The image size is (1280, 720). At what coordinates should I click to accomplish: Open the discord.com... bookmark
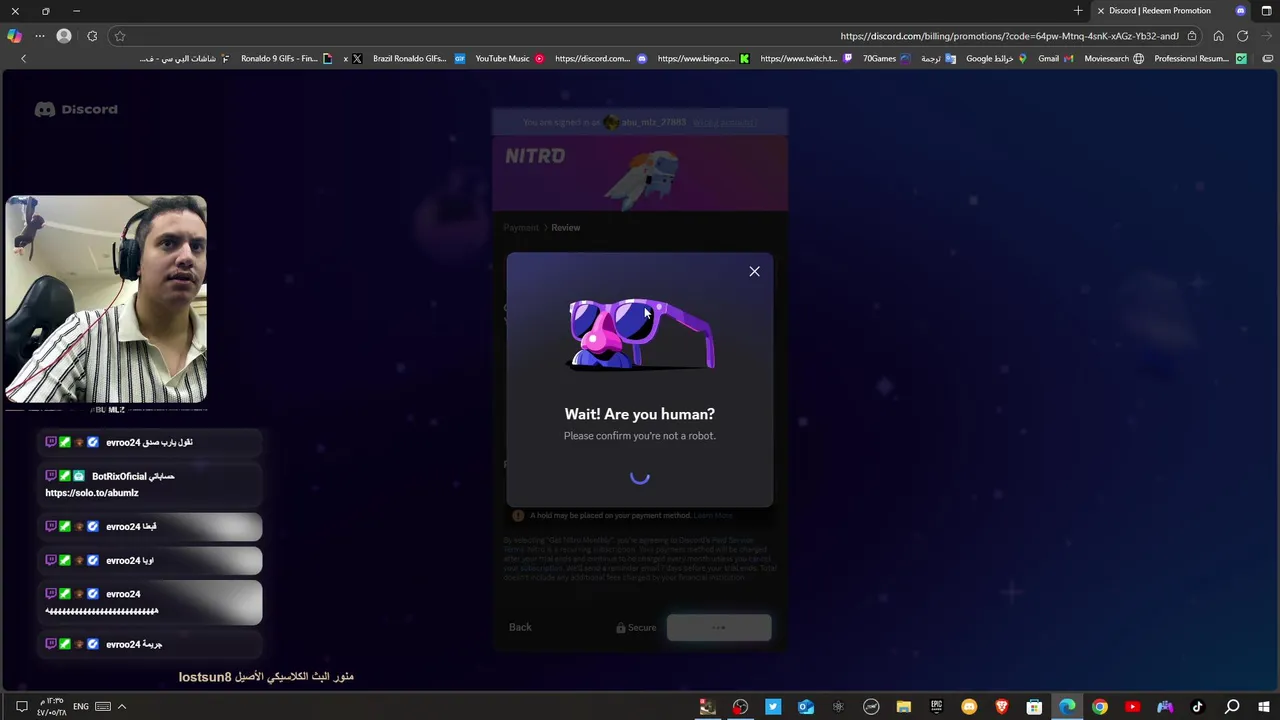[601, 59]
